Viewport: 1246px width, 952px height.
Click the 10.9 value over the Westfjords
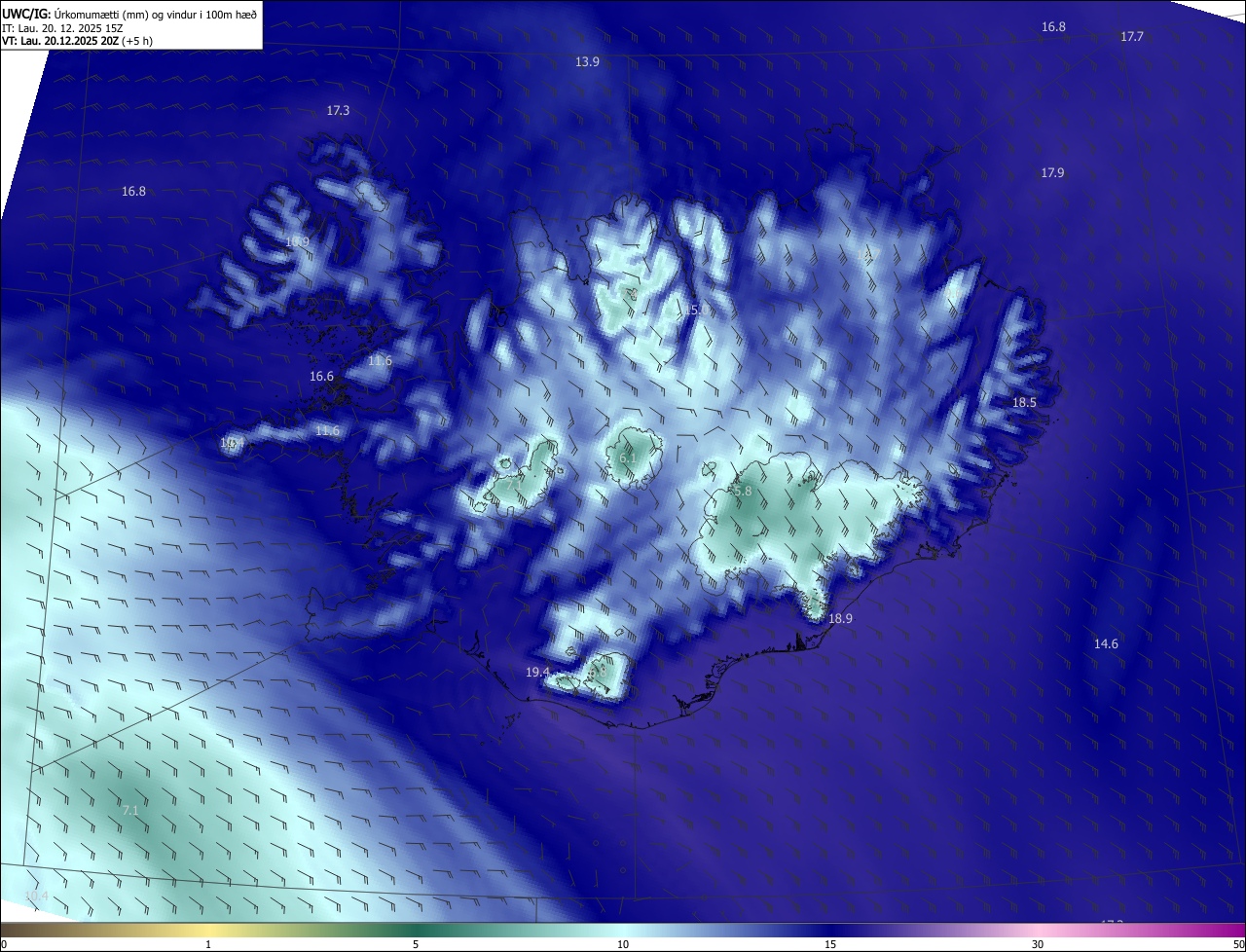tap(297, 242)
